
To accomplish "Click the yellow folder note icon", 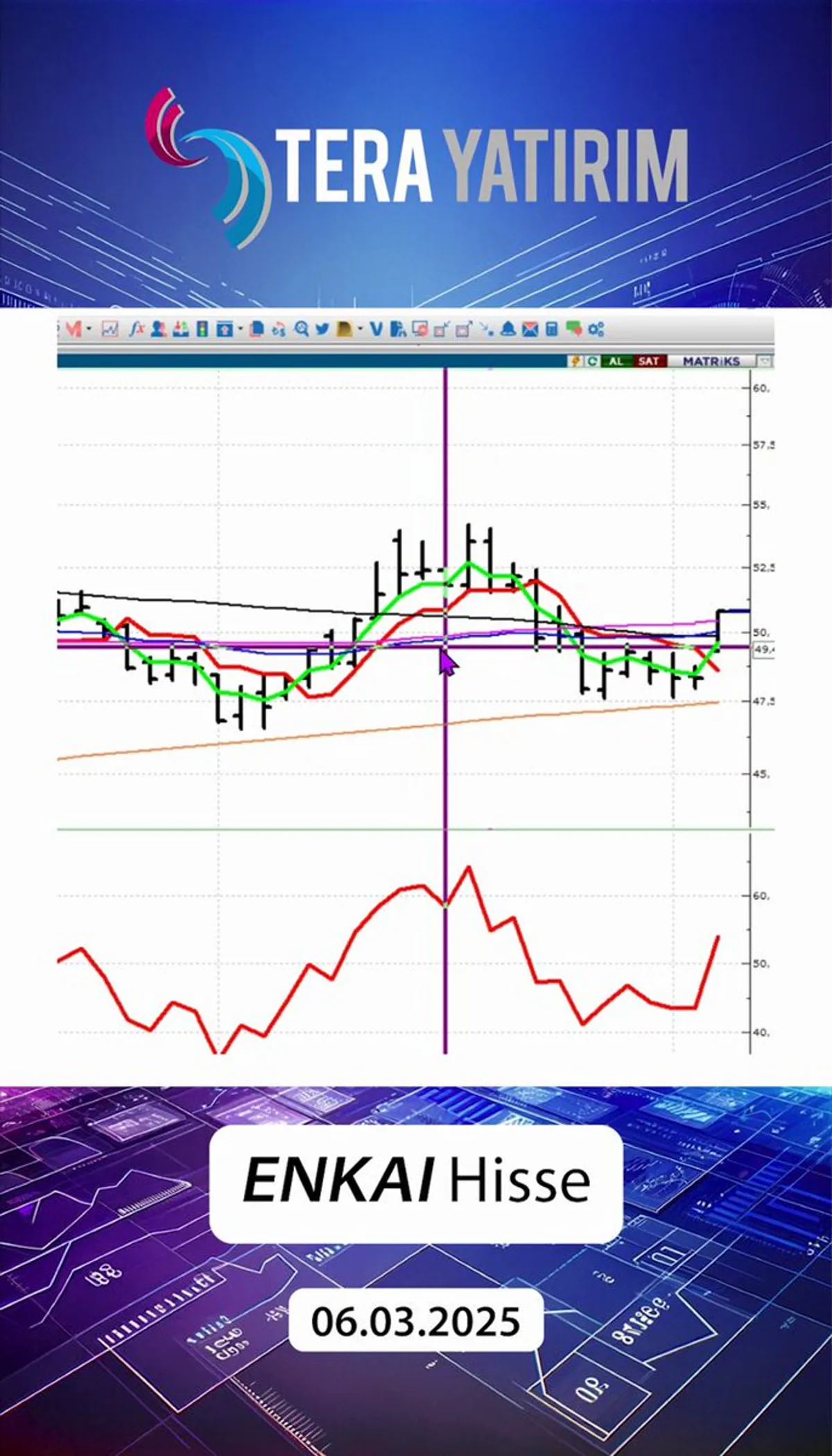I will click(344, 329).
